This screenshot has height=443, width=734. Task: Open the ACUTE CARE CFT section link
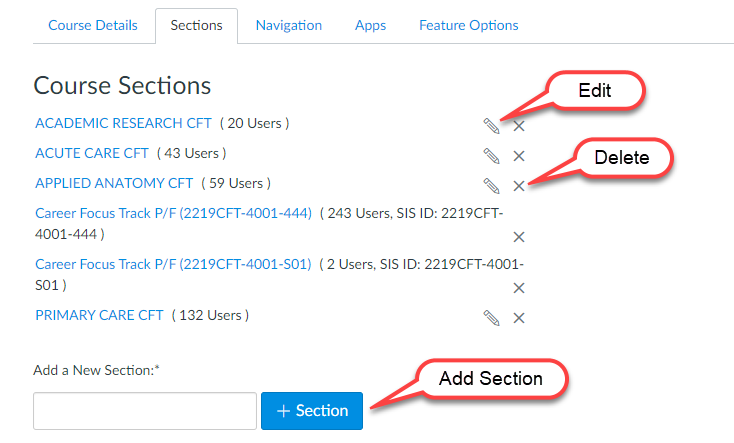(x=92, y=154)
